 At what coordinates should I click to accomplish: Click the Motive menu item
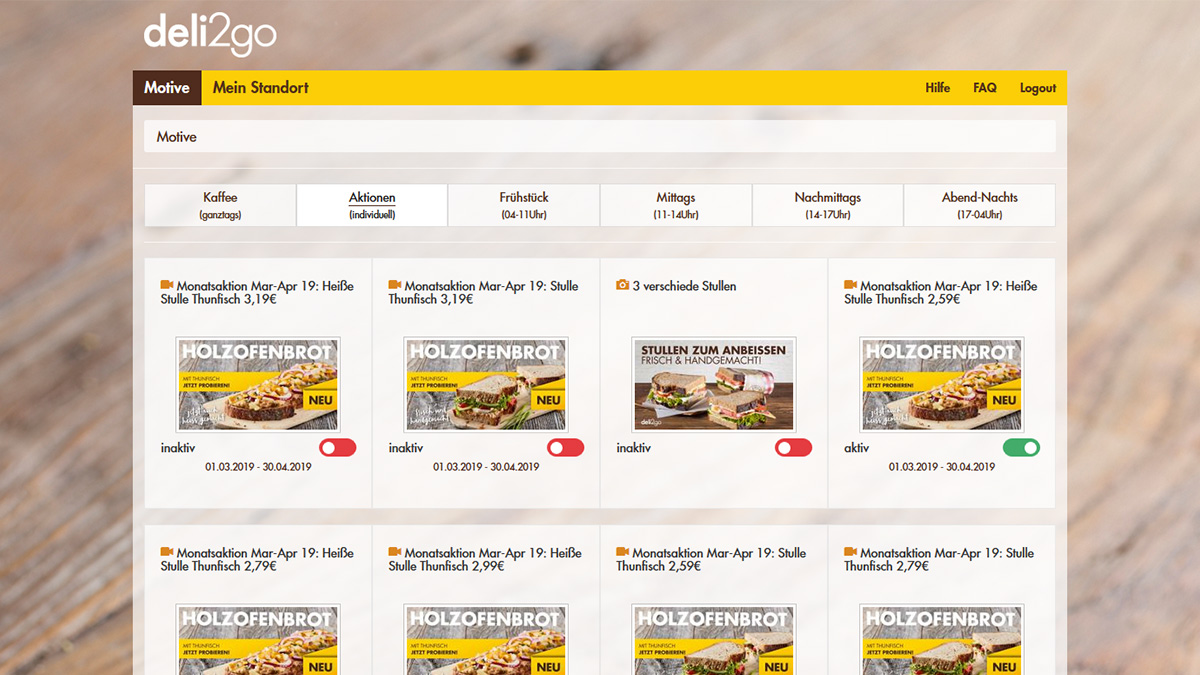tap(166, 87)
